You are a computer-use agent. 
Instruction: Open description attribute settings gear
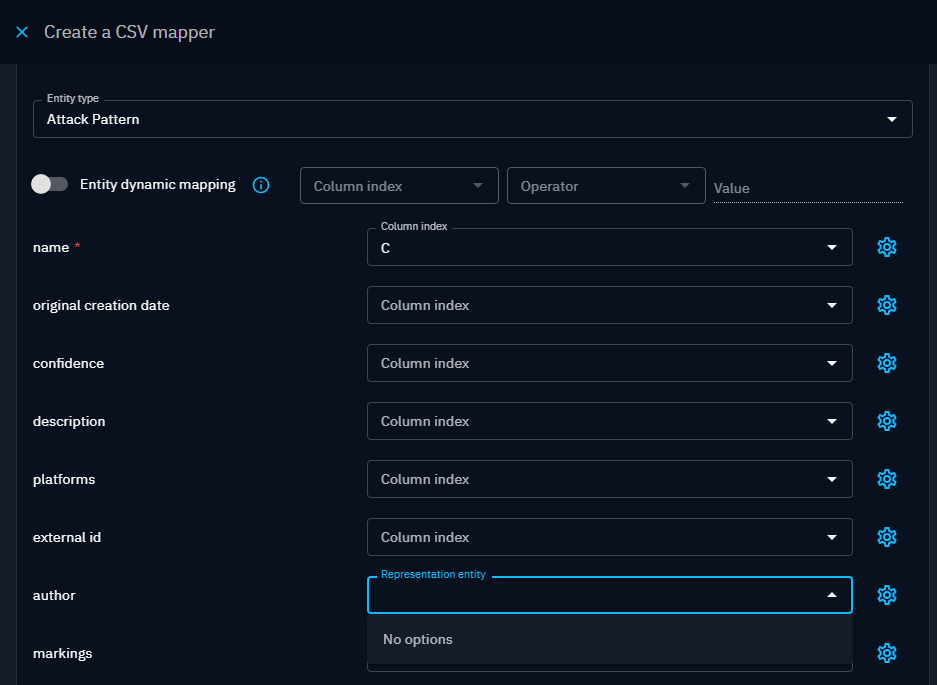coord(886,421)
